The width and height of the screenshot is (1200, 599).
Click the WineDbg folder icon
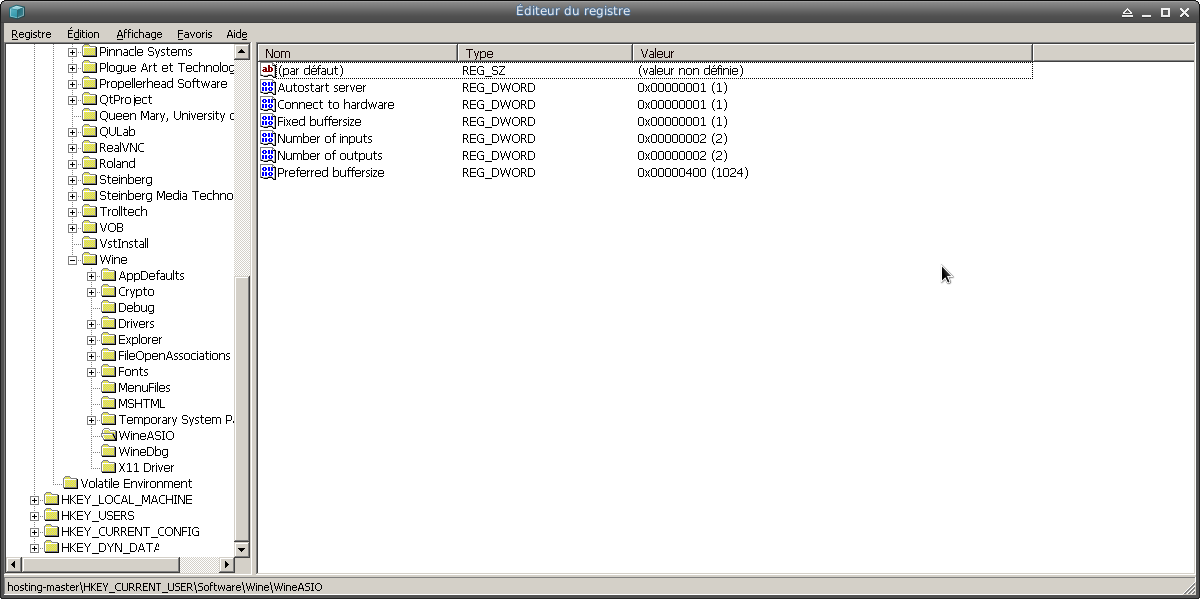click(108, 452)
